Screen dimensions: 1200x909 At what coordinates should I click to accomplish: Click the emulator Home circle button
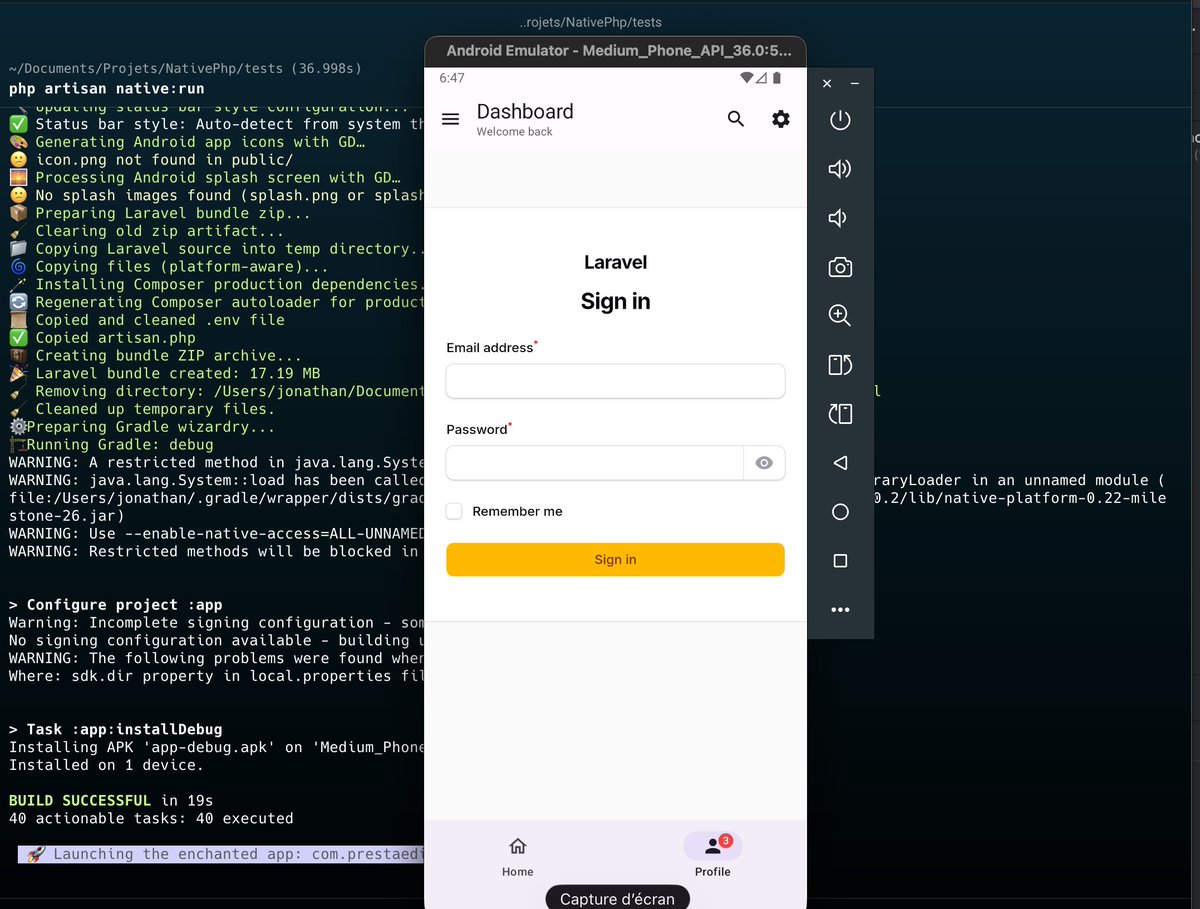click(840, 512)
